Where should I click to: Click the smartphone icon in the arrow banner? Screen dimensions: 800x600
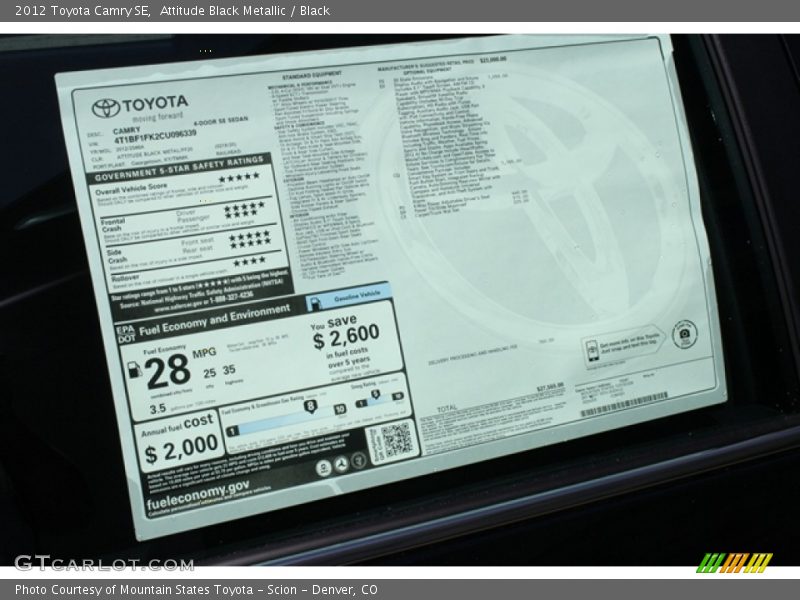point(591,352)
